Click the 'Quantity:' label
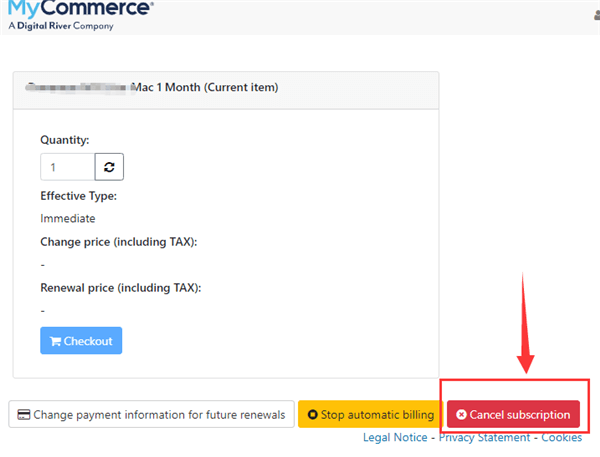This screenshot has width=600, height=457. point(65,140)
